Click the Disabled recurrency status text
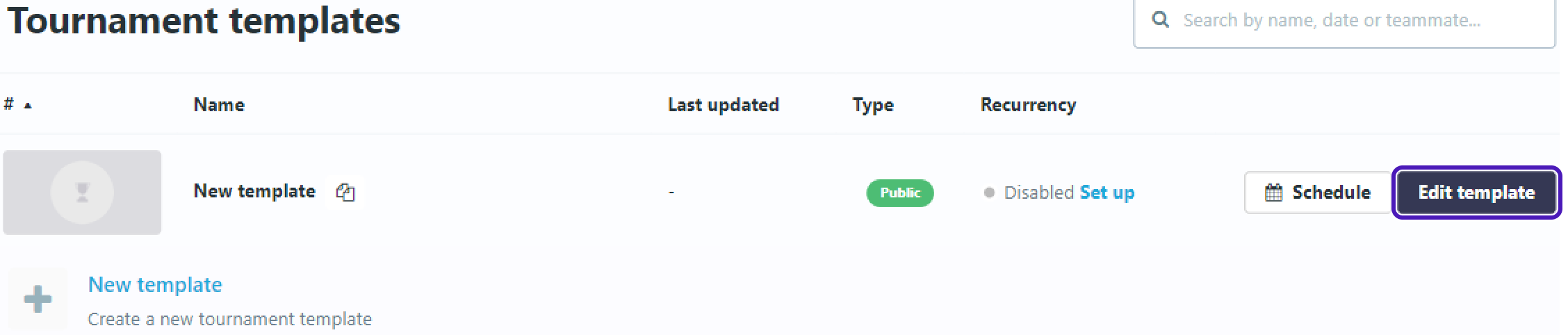Viewport: 1568px width, 335px height. tap(1038, 193)
